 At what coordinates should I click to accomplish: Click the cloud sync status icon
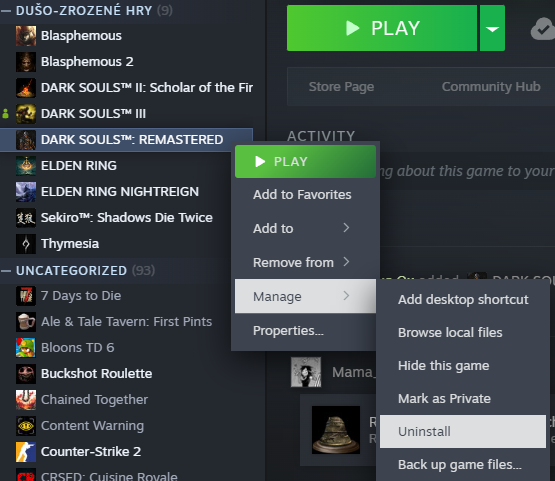[x=543, y=29]
